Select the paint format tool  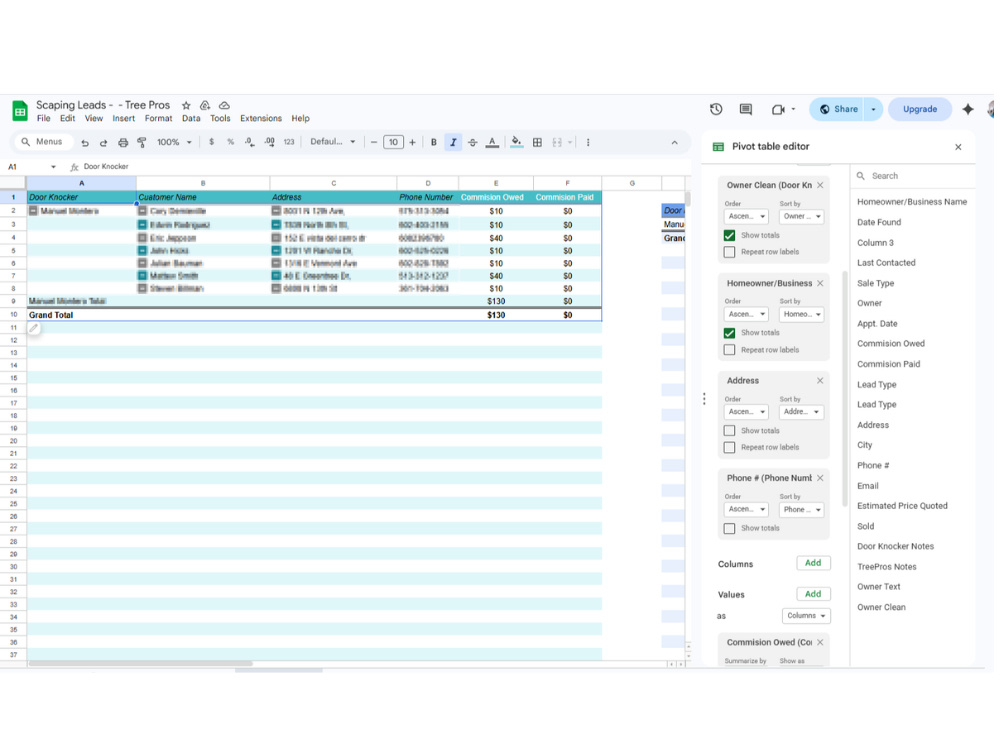click(142, 143)
